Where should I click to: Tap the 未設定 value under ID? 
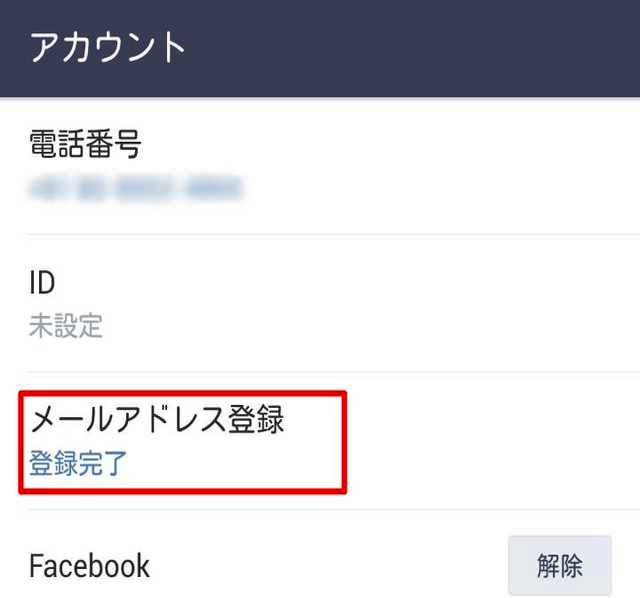pos(66,326)
